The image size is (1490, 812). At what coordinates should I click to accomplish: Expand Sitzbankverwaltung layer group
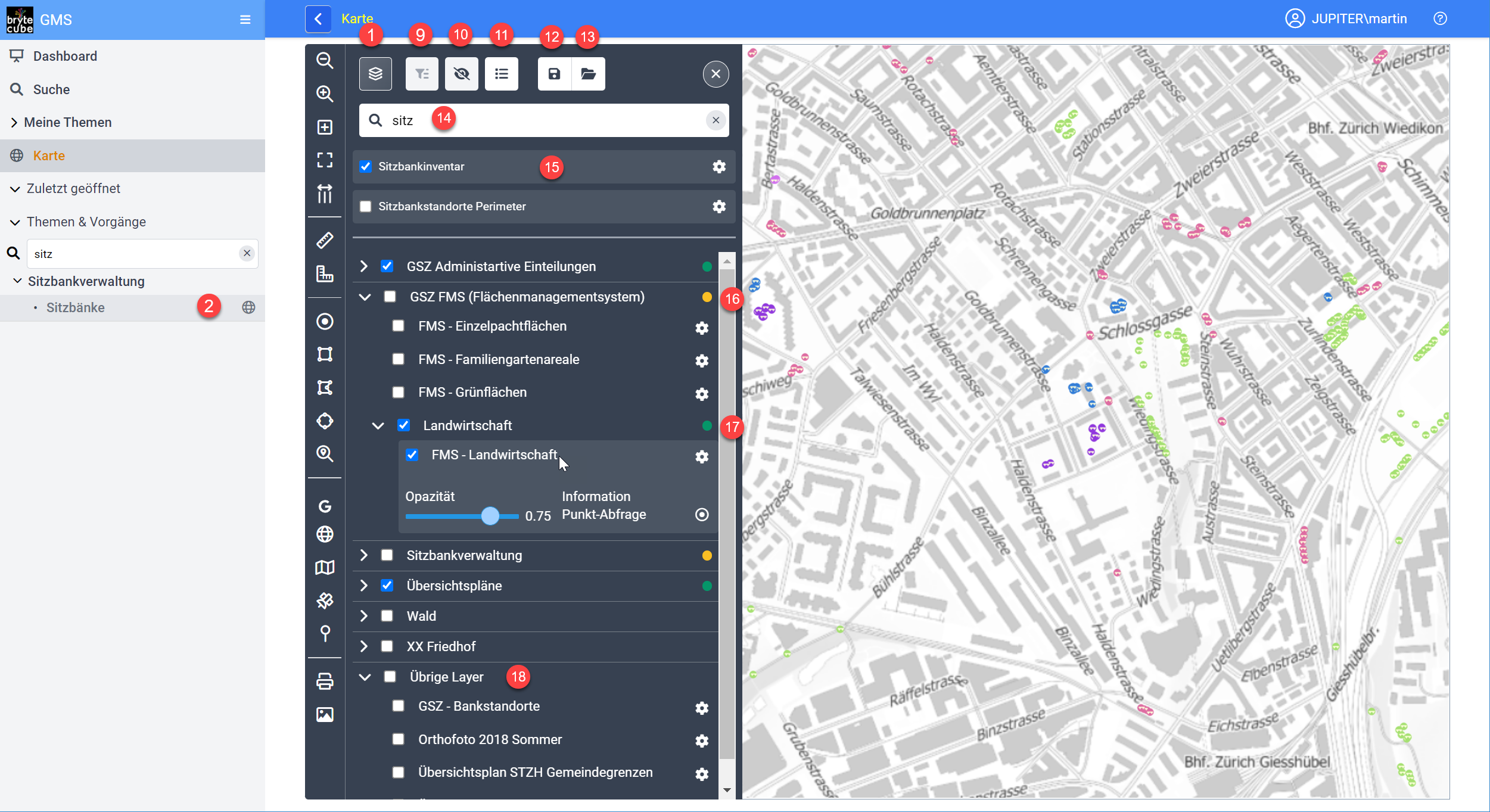[x=364, y=555]
